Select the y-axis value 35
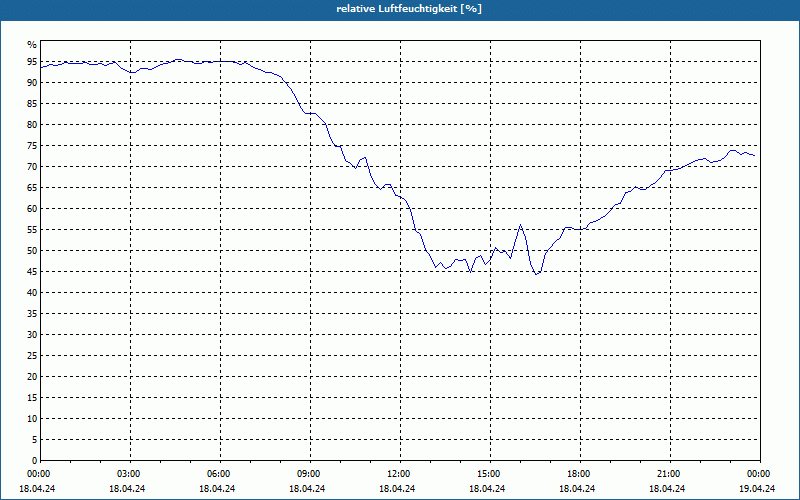 point(32,314)
